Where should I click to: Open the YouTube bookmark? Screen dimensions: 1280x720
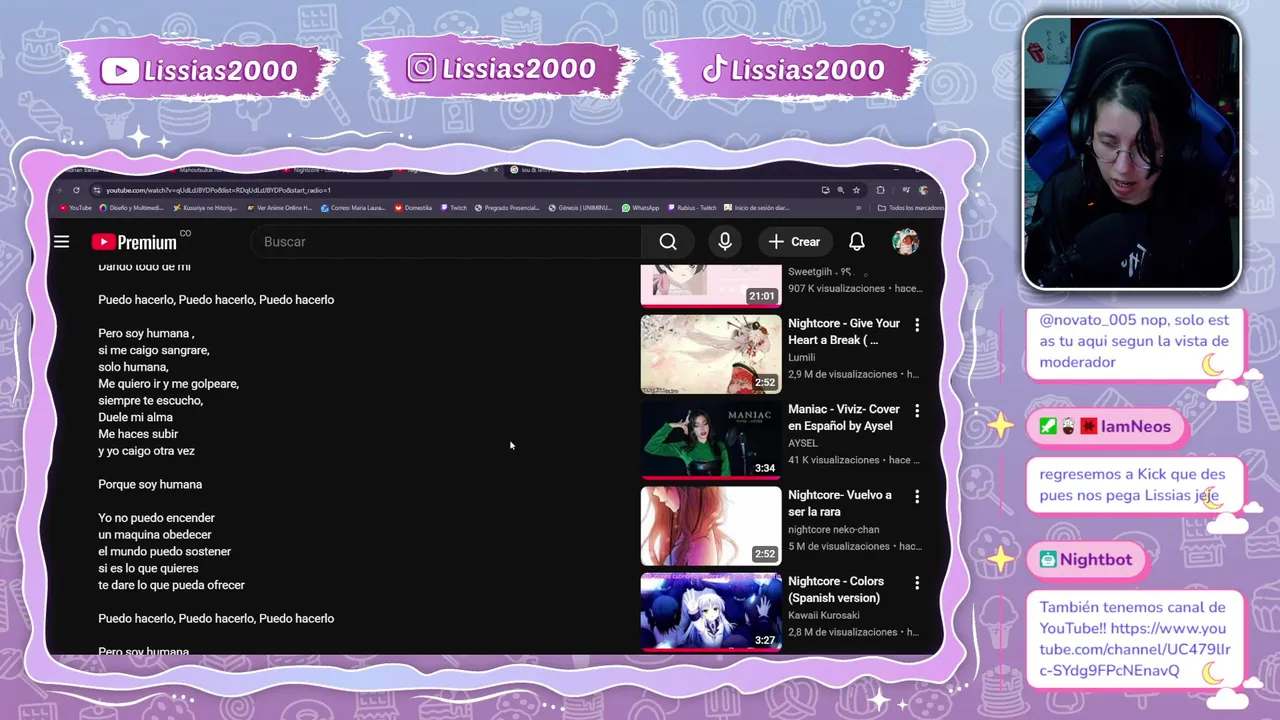click(x=75, y=208)
